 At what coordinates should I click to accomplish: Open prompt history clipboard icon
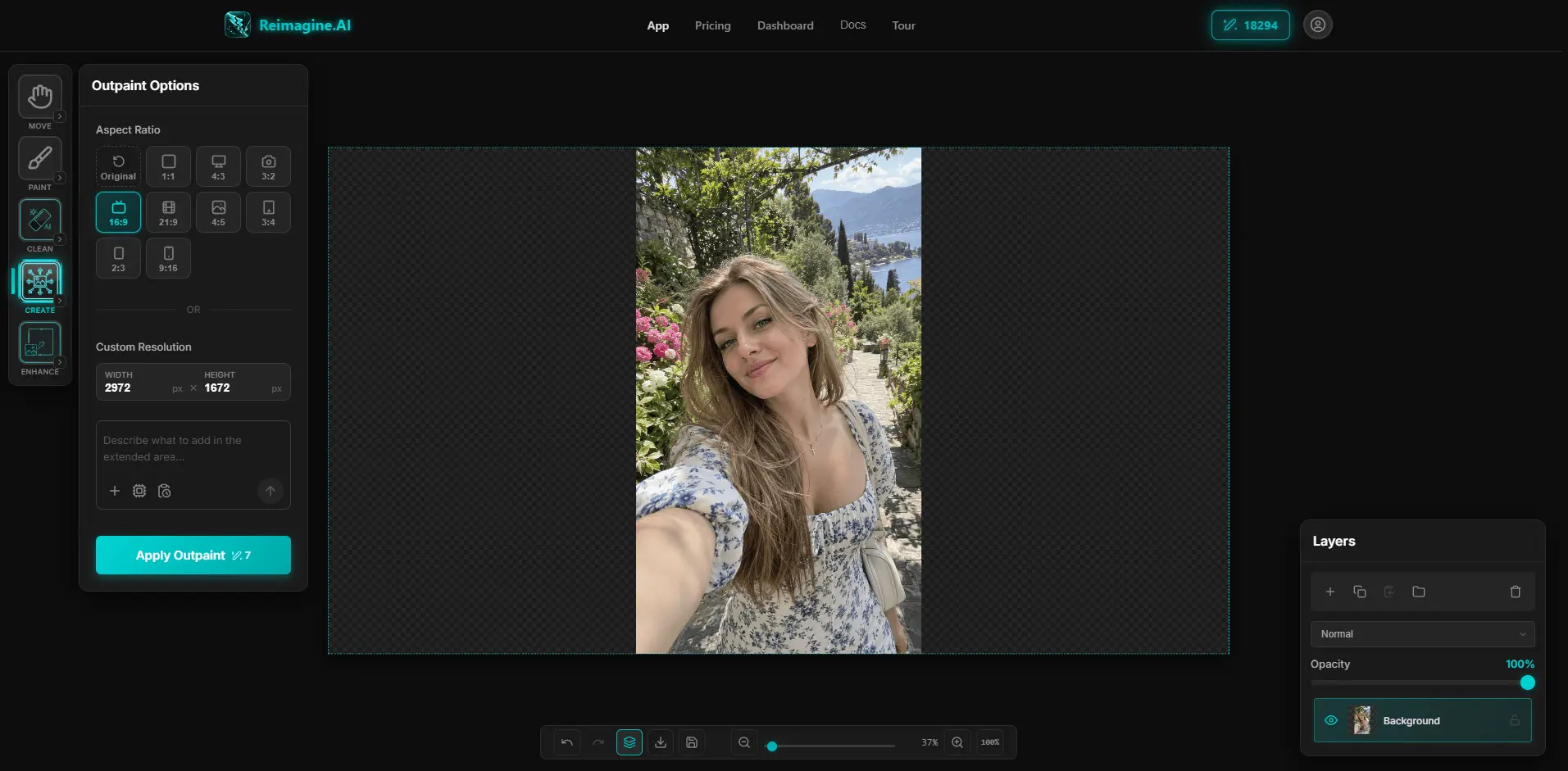pyautogui.click(x=165, y=491)
